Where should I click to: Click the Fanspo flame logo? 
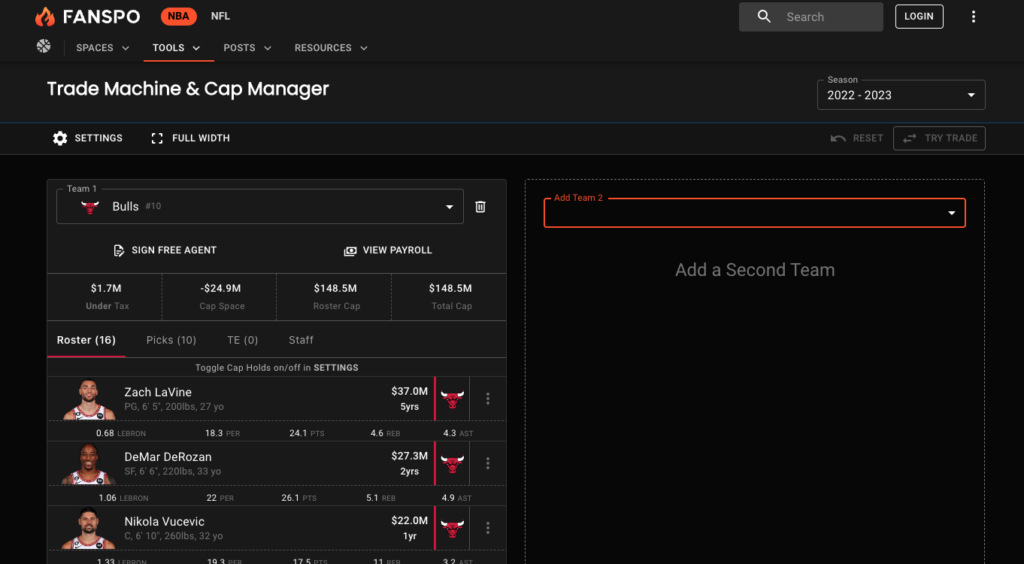coord(45,17)
